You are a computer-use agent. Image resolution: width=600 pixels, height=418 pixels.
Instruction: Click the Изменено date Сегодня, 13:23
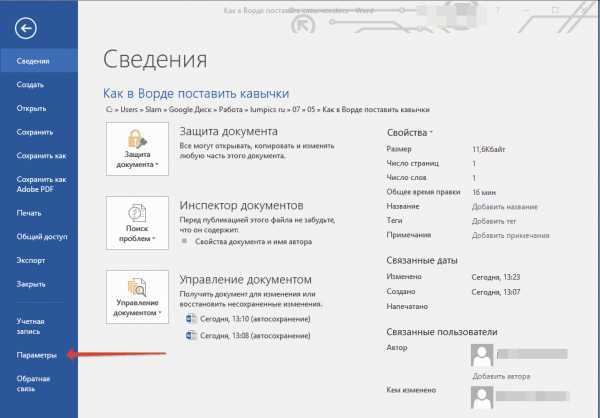tap(496, 277)
